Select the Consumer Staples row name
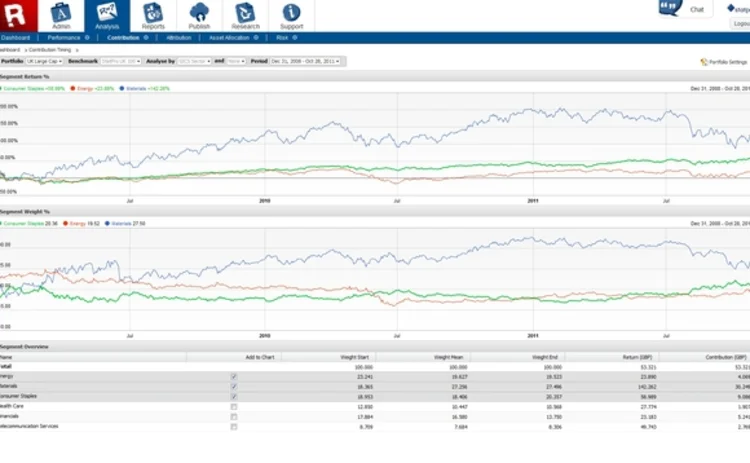 [x=18, y=396]
